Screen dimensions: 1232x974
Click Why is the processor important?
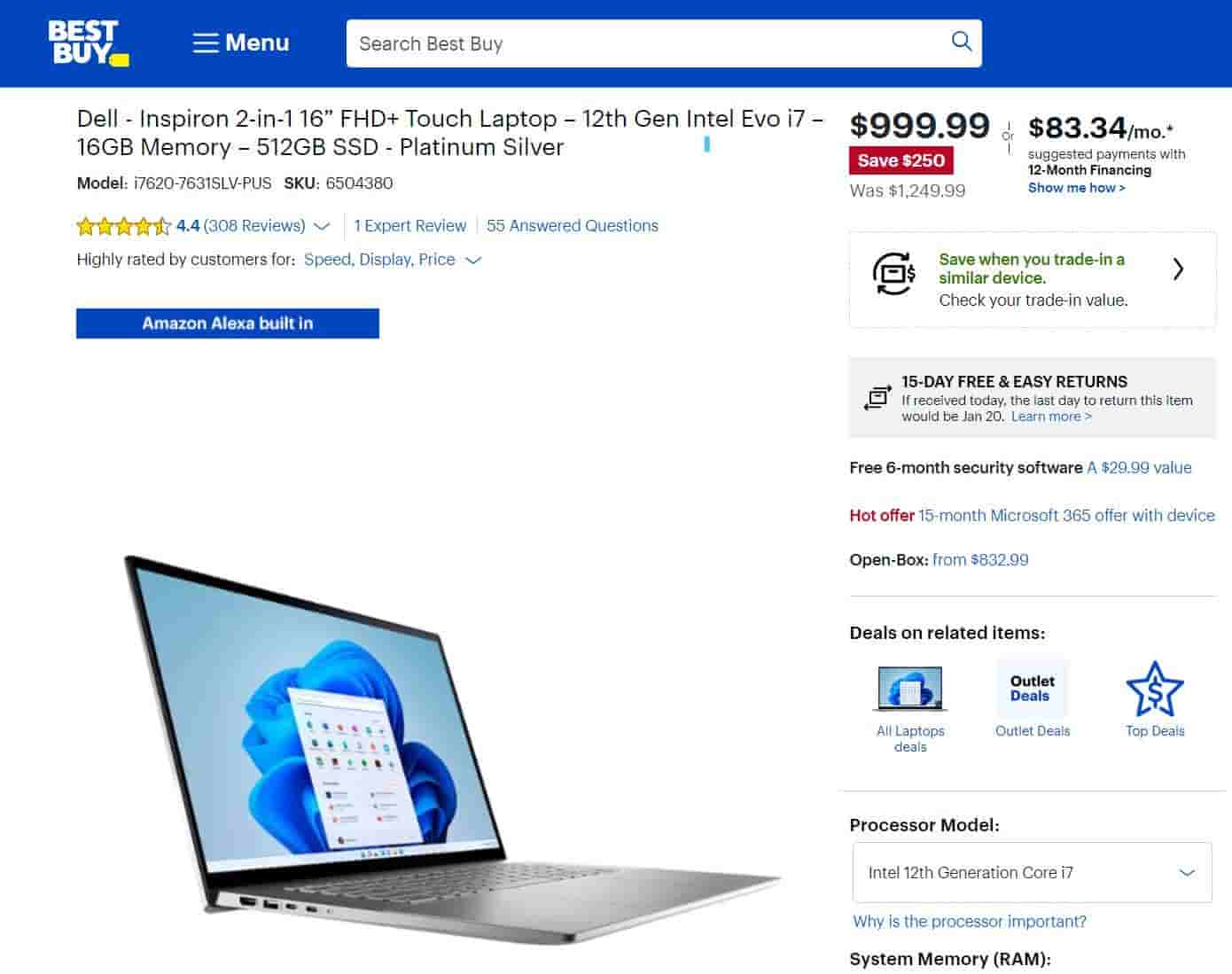tap(970, 922)
